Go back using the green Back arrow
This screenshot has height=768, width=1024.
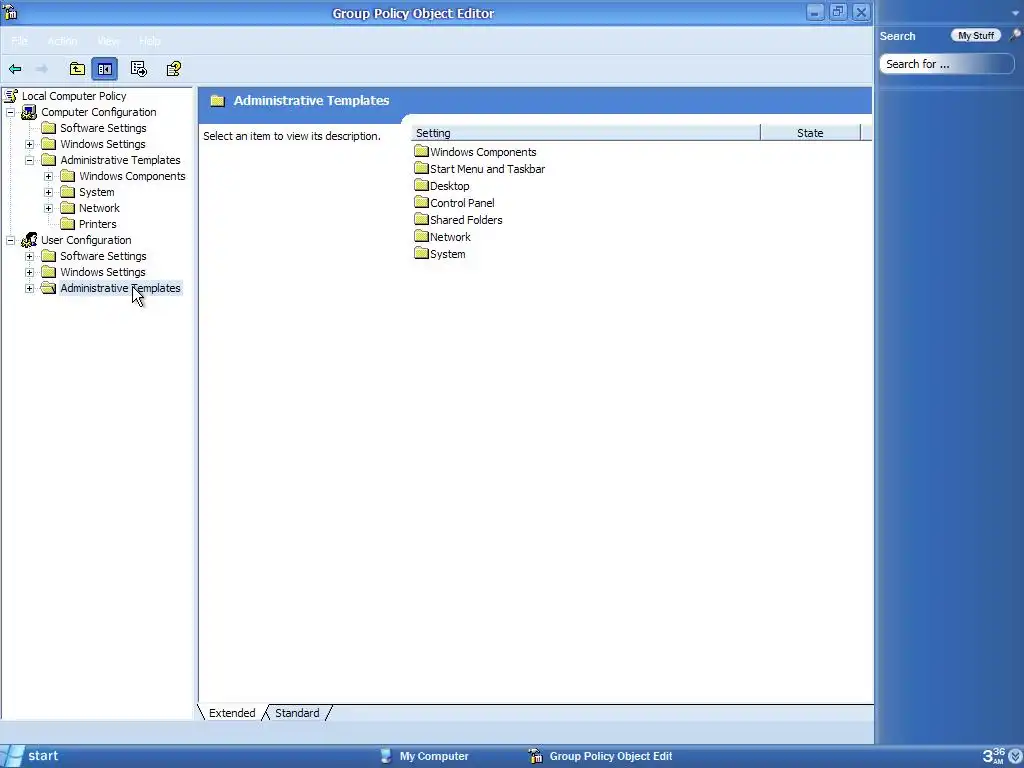(15, 69)
